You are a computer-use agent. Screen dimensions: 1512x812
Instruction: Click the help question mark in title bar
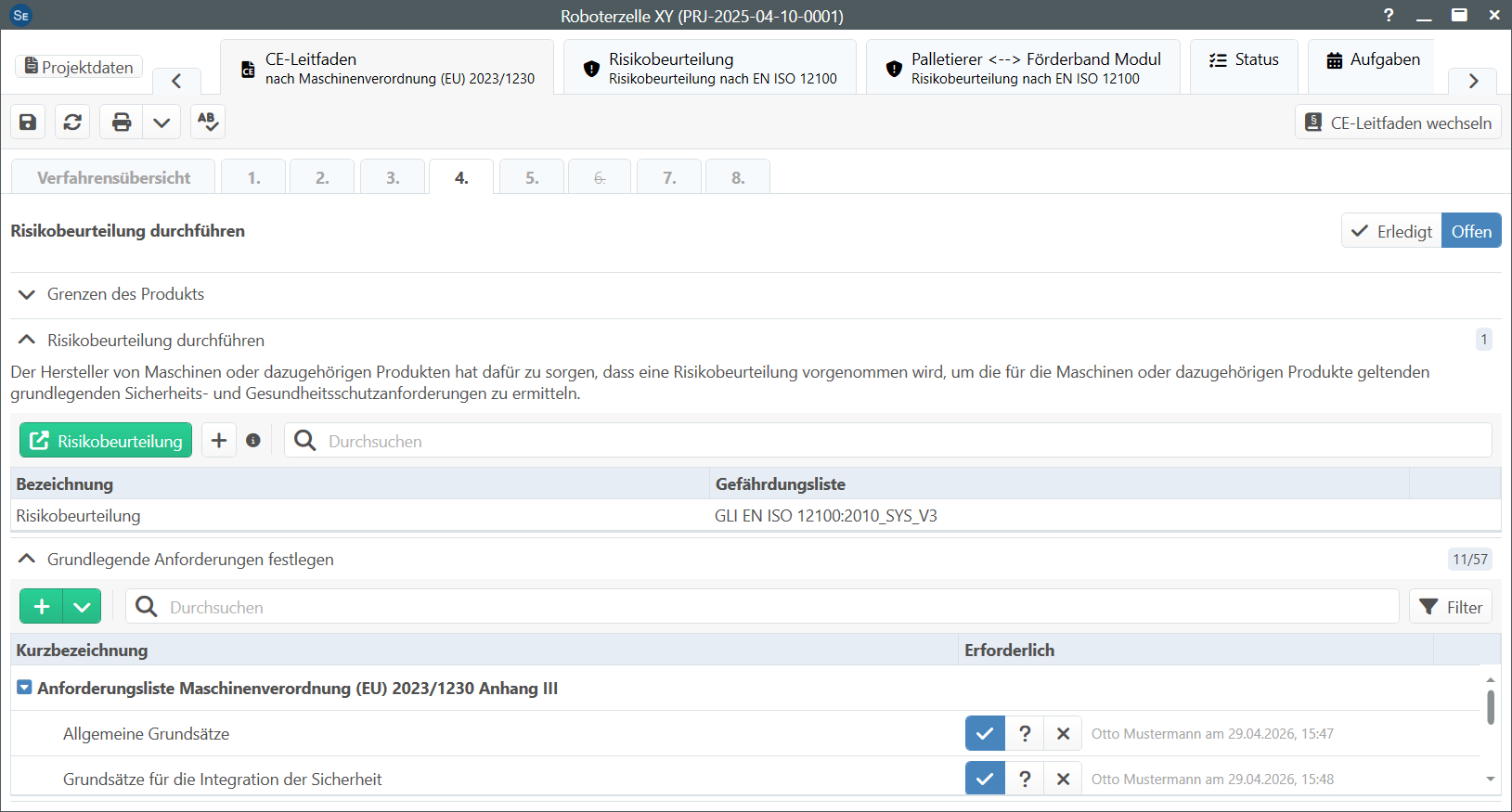[1389, 15]
